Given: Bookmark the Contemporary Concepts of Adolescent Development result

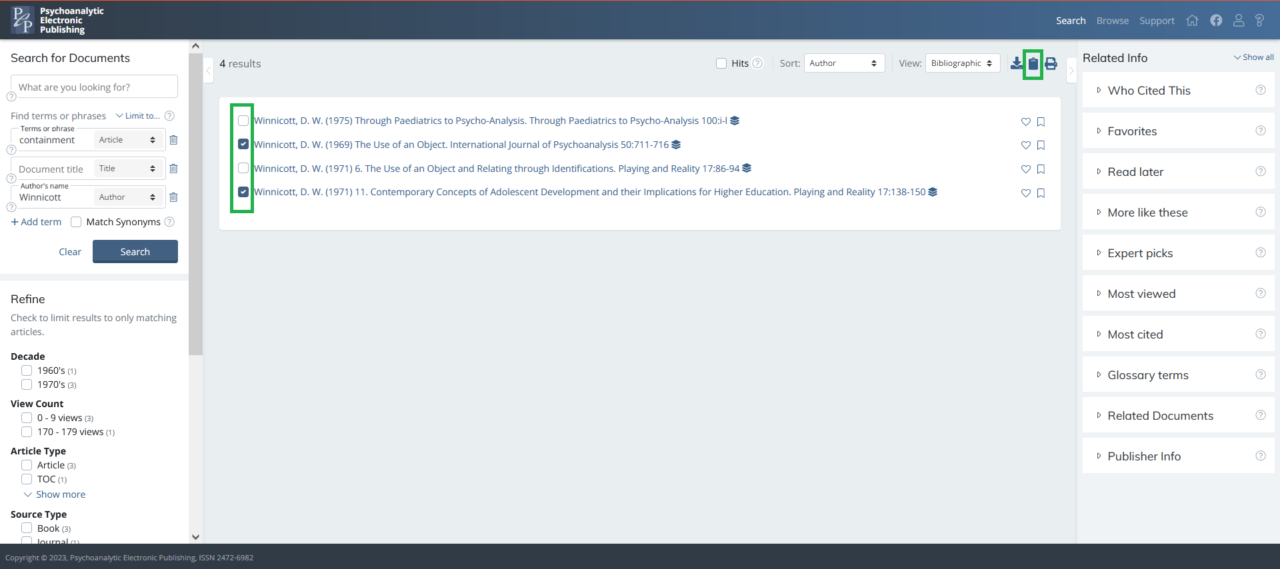Looking at the screenshot, I should pyautogui.click(x=1041, y=194).
